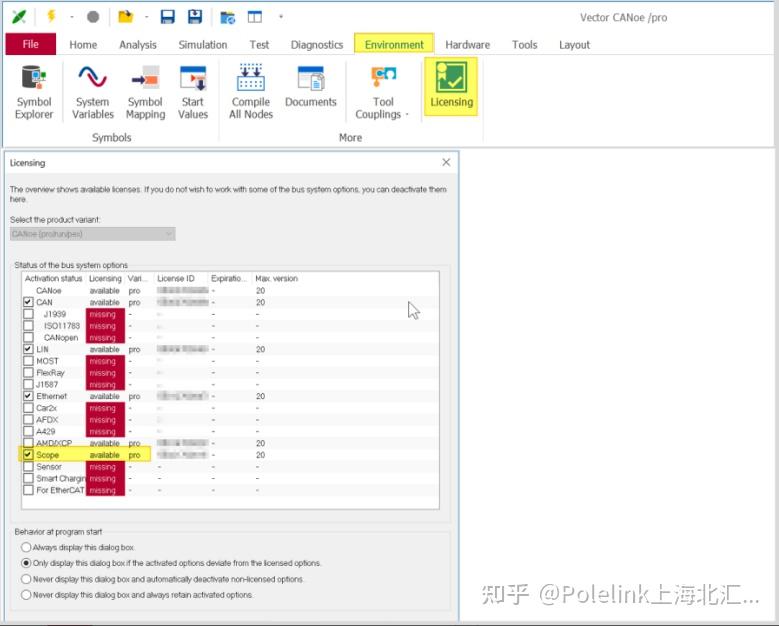Select Never display and retain activated options
The height and width of the screenshot is (626, 779).
pyautogui.click(x=26, y=595)
